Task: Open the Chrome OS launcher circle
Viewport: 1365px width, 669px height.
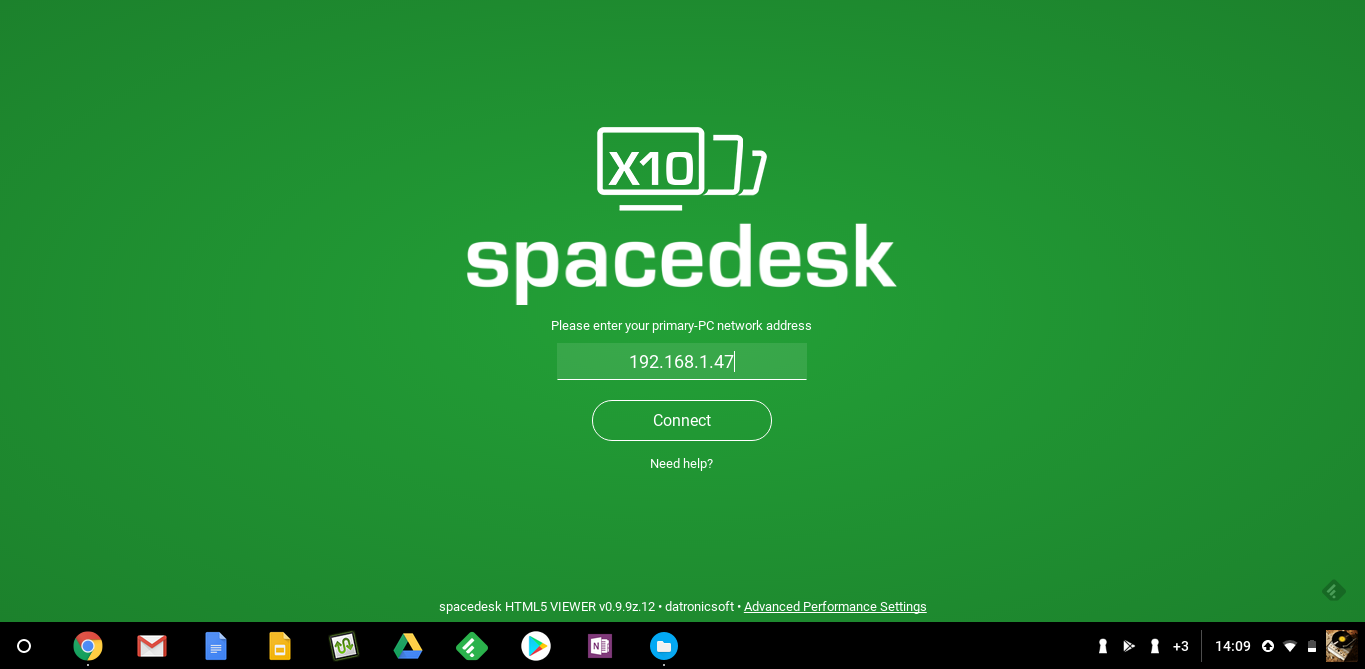Action: [x=24, y=646]
